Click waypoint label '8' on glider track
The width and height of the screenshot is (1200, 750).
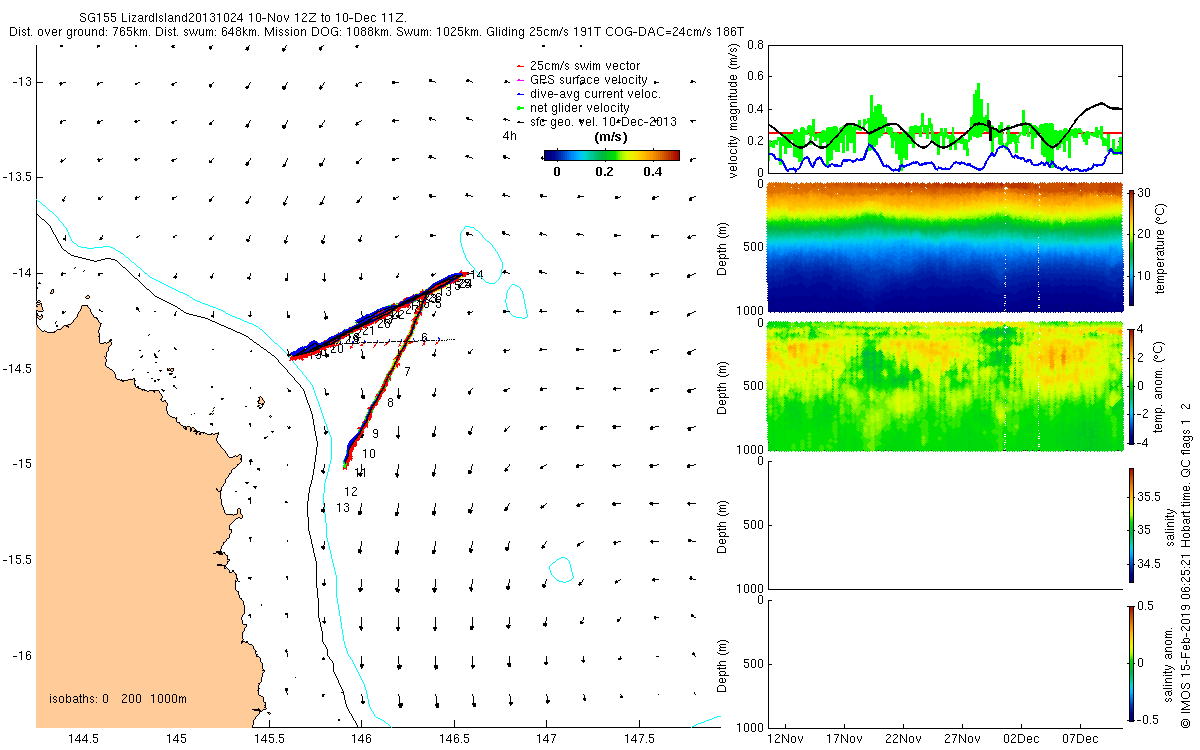(390, 403)
